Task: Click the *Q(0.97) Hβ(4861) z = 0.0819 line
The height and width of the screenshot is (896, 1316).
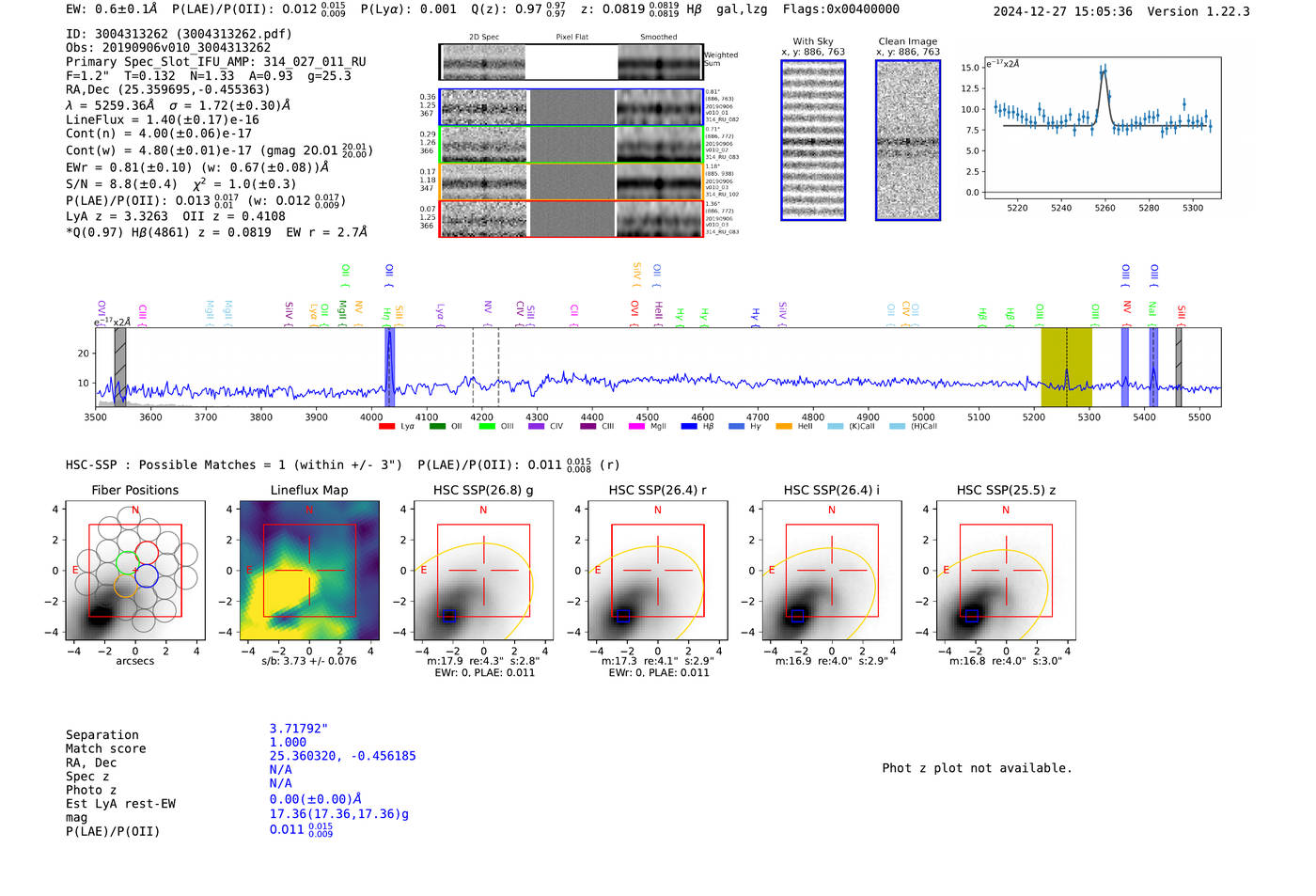Action: 216,232
